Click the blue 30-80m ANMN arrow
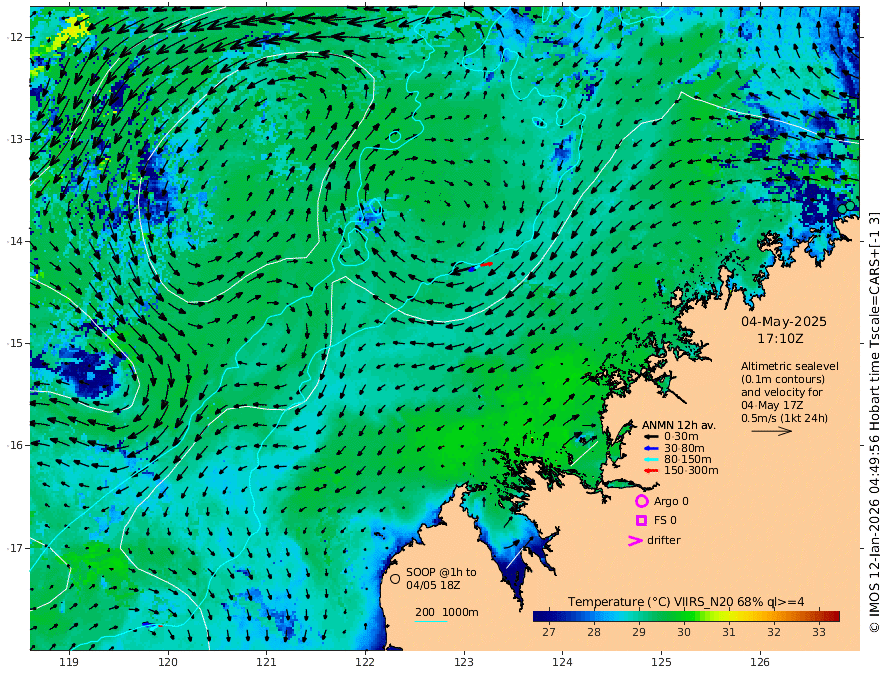 click(x=650, y=448)
